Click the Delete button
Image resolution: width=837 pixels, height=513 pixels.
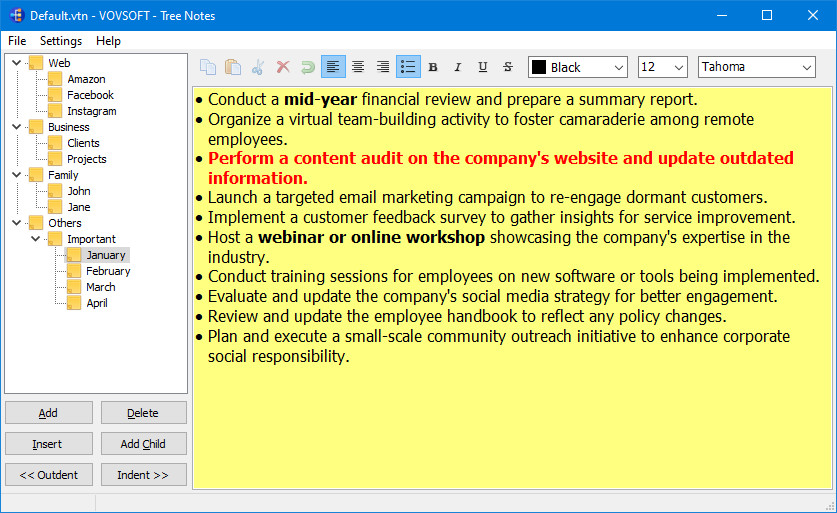click(144, 413)
